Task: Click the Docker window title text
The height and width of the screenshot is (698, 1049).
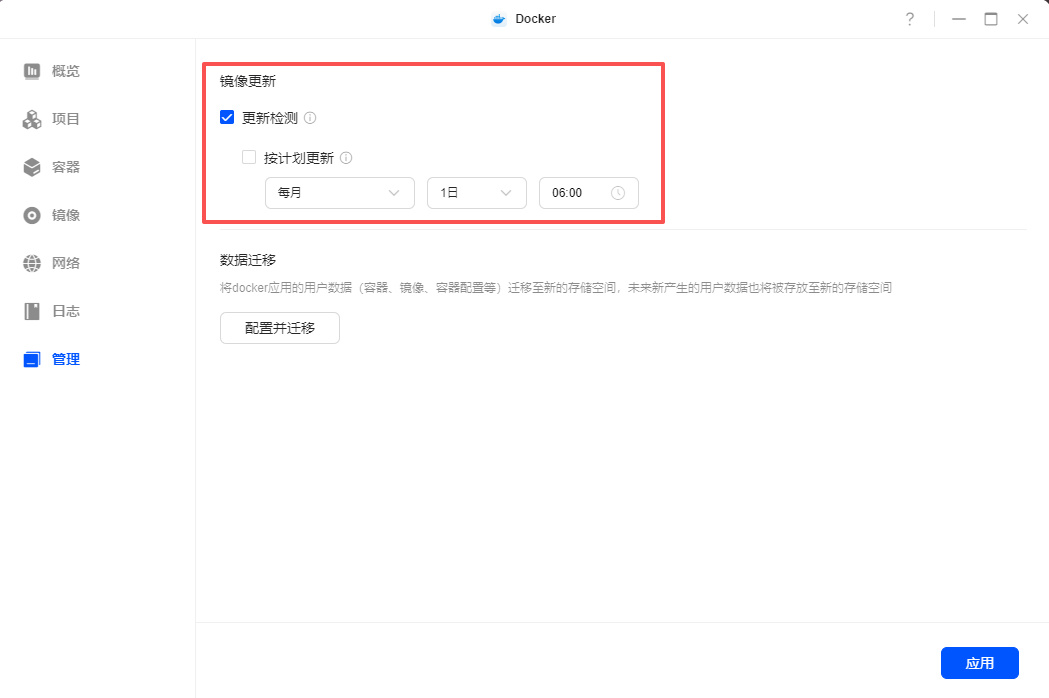Action: coord(535,19)
